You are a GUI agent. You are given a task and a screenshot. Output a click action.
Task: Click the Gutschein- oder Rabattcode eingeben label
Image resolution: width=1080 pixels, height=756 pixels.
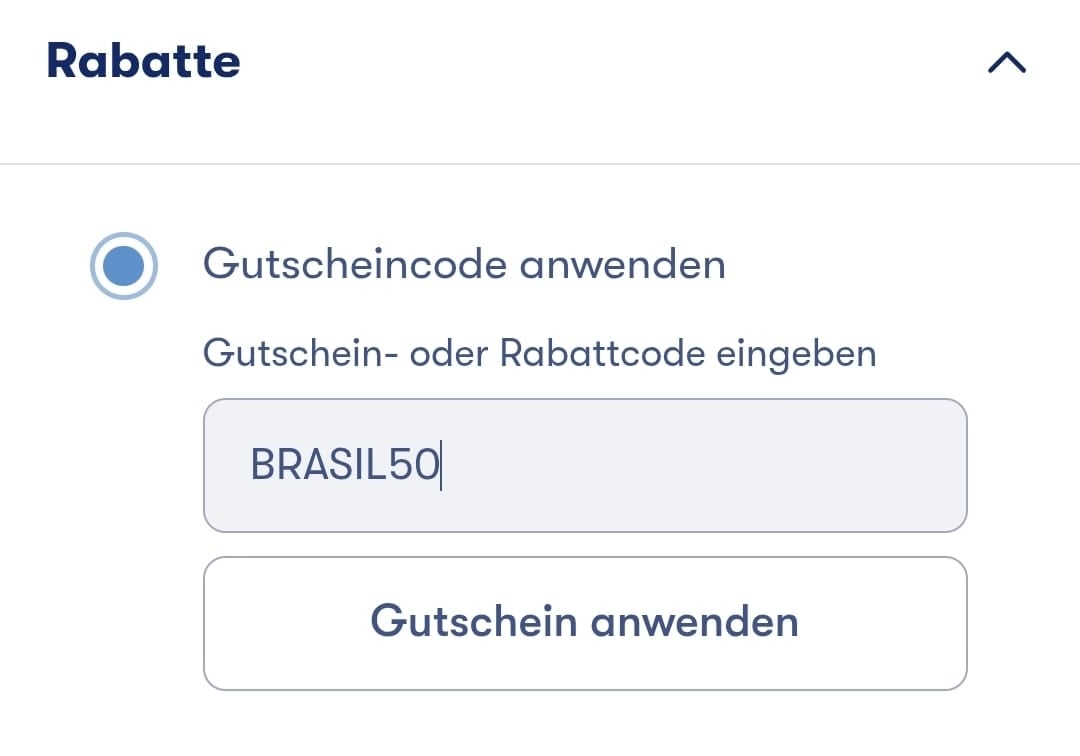(539, 353)
